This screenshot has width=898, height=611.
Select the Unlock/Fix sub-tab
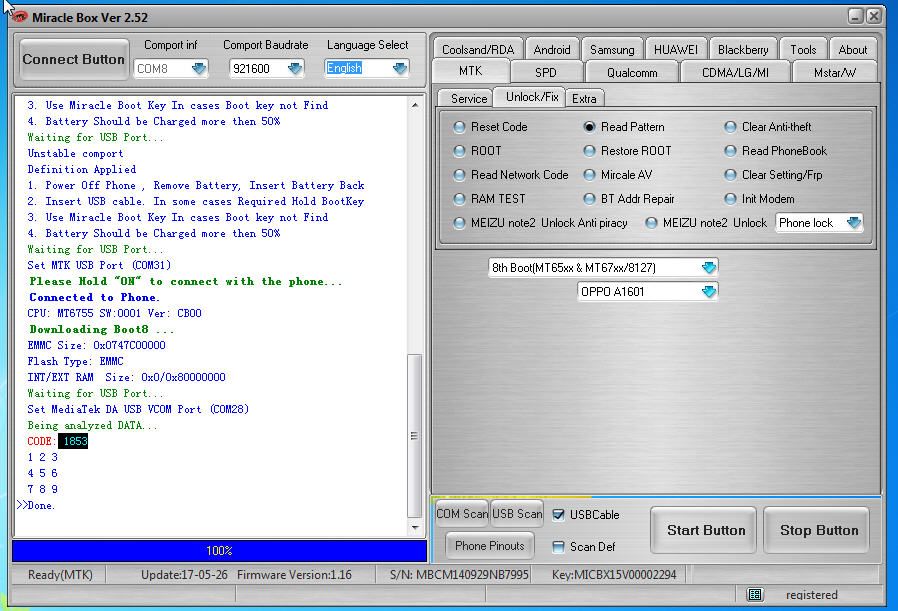531,97
